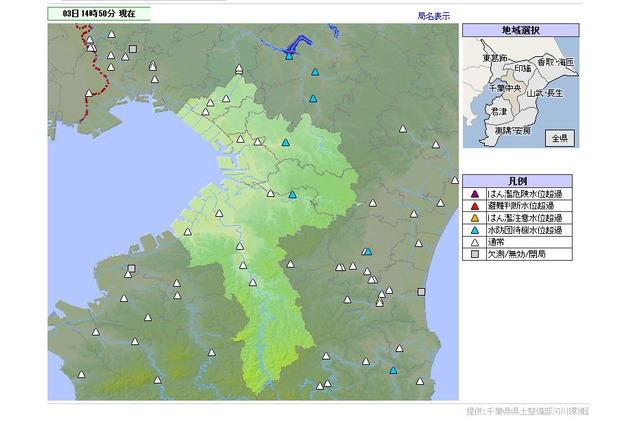The width and height of the screenshot is (640, 426).
Task: Show station names via 局名表示 link
Action: click(433, 16)
